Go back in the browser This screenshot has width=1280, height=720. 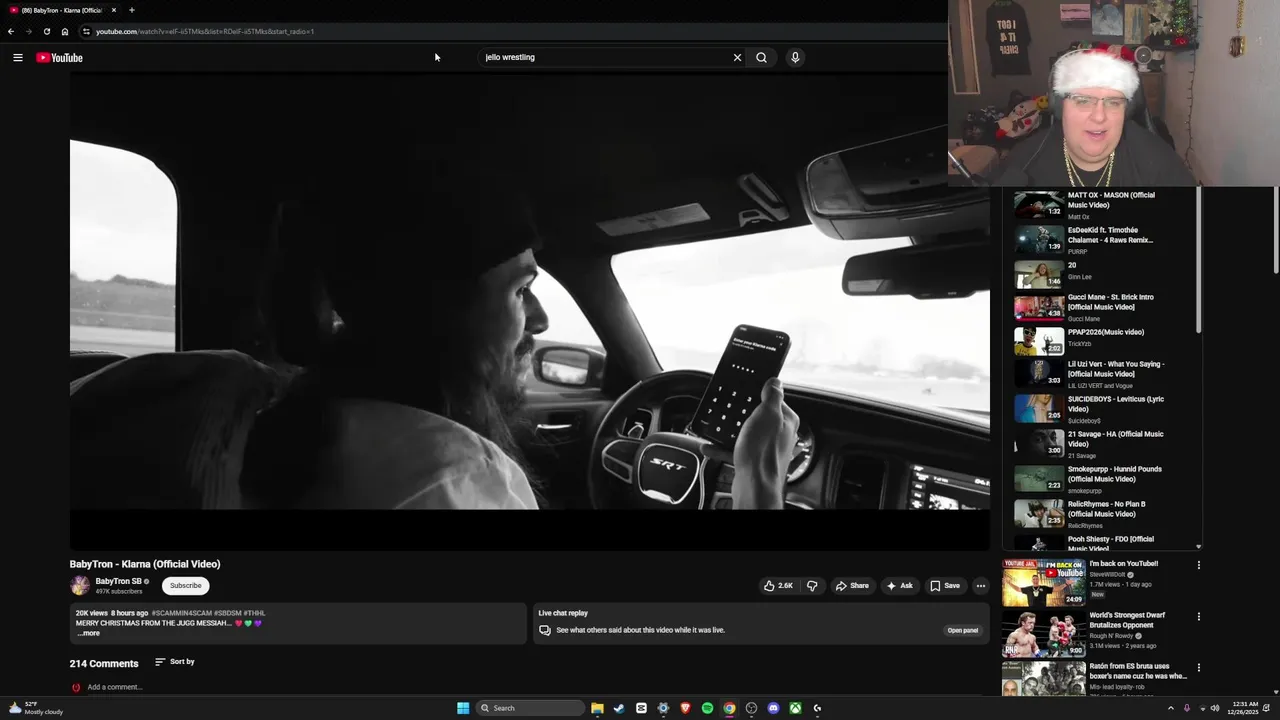coord(11,31)
